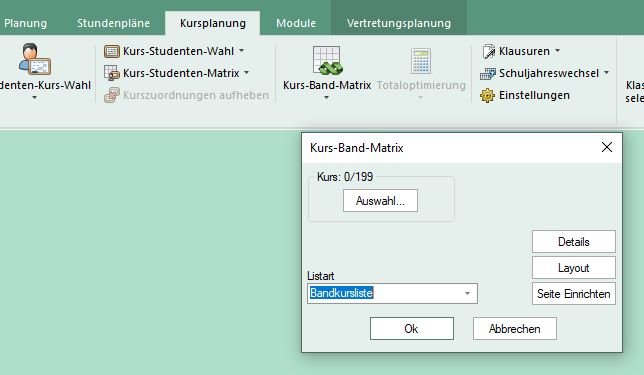This screenshot has width=644, height=375.
Task: Click the Klausuren pencil icon
Action: 488,51
